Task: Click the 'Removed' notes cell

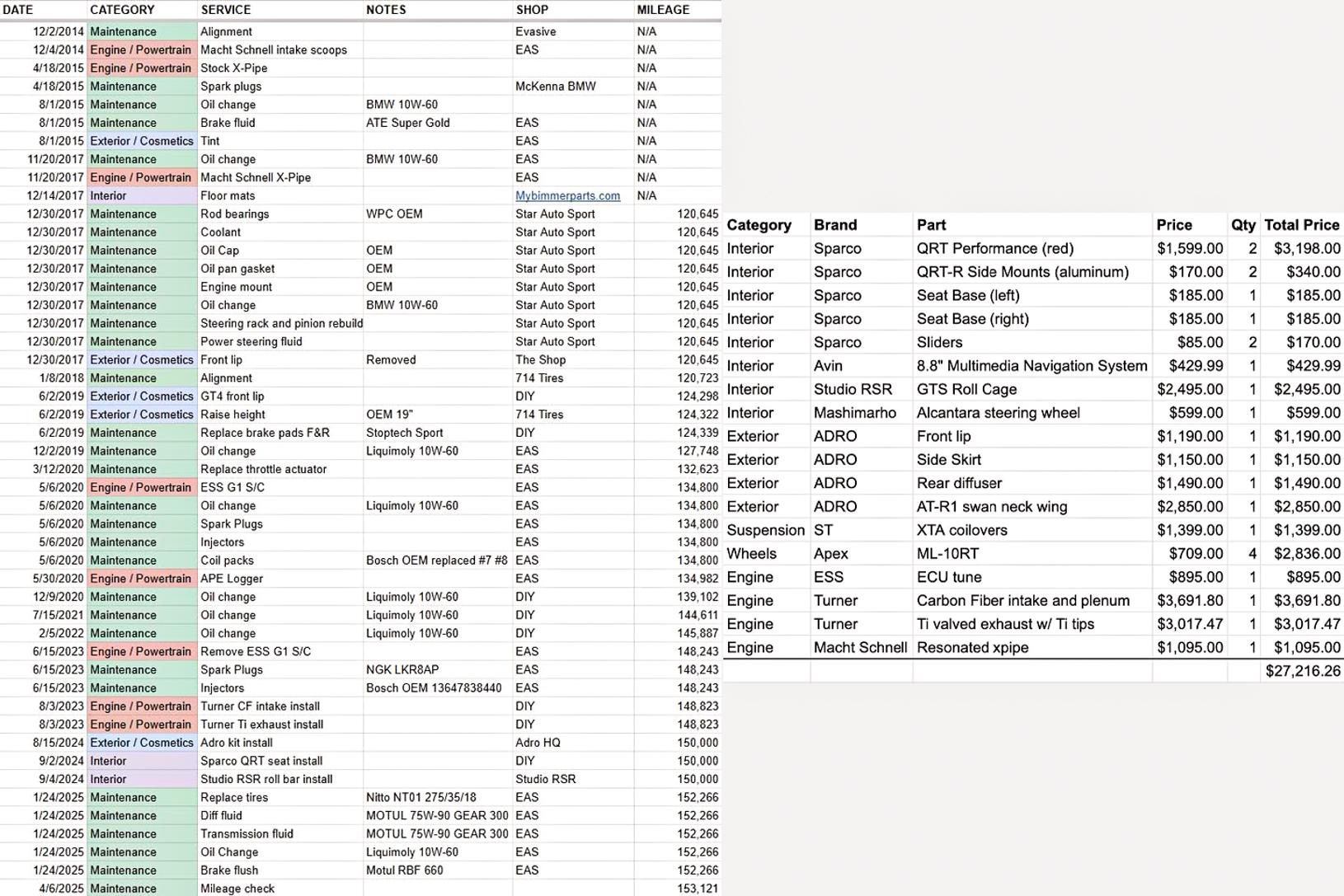Action: tap(438, 360)
